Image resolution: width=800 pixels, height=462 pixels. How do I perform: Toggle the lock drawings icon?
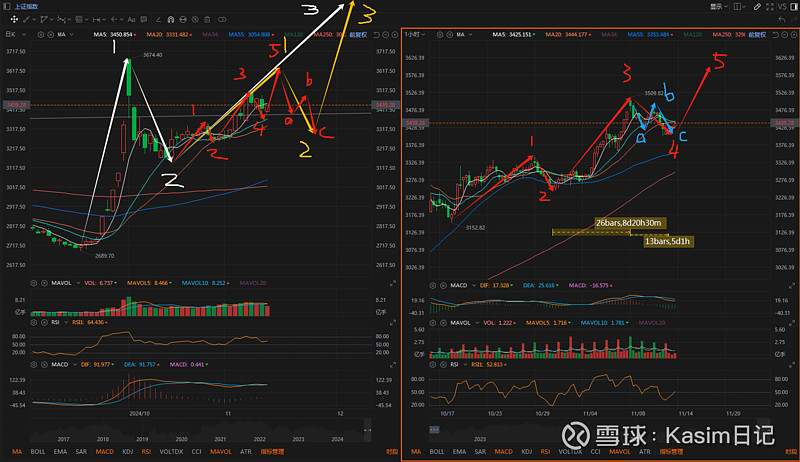coord(183,19)
